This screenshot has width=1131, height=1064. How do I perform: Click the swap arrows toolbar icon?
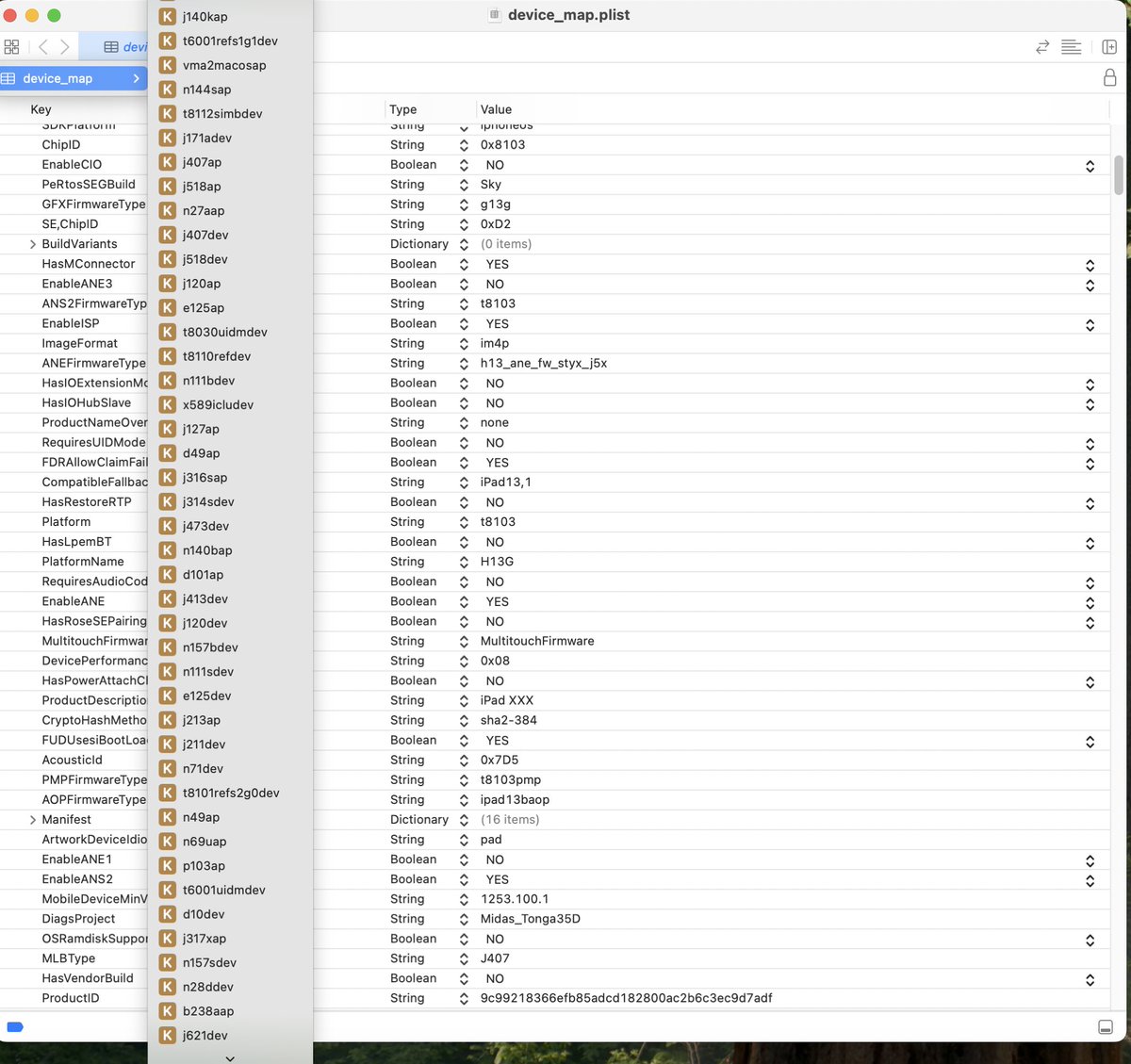(x=1042, y=46)
